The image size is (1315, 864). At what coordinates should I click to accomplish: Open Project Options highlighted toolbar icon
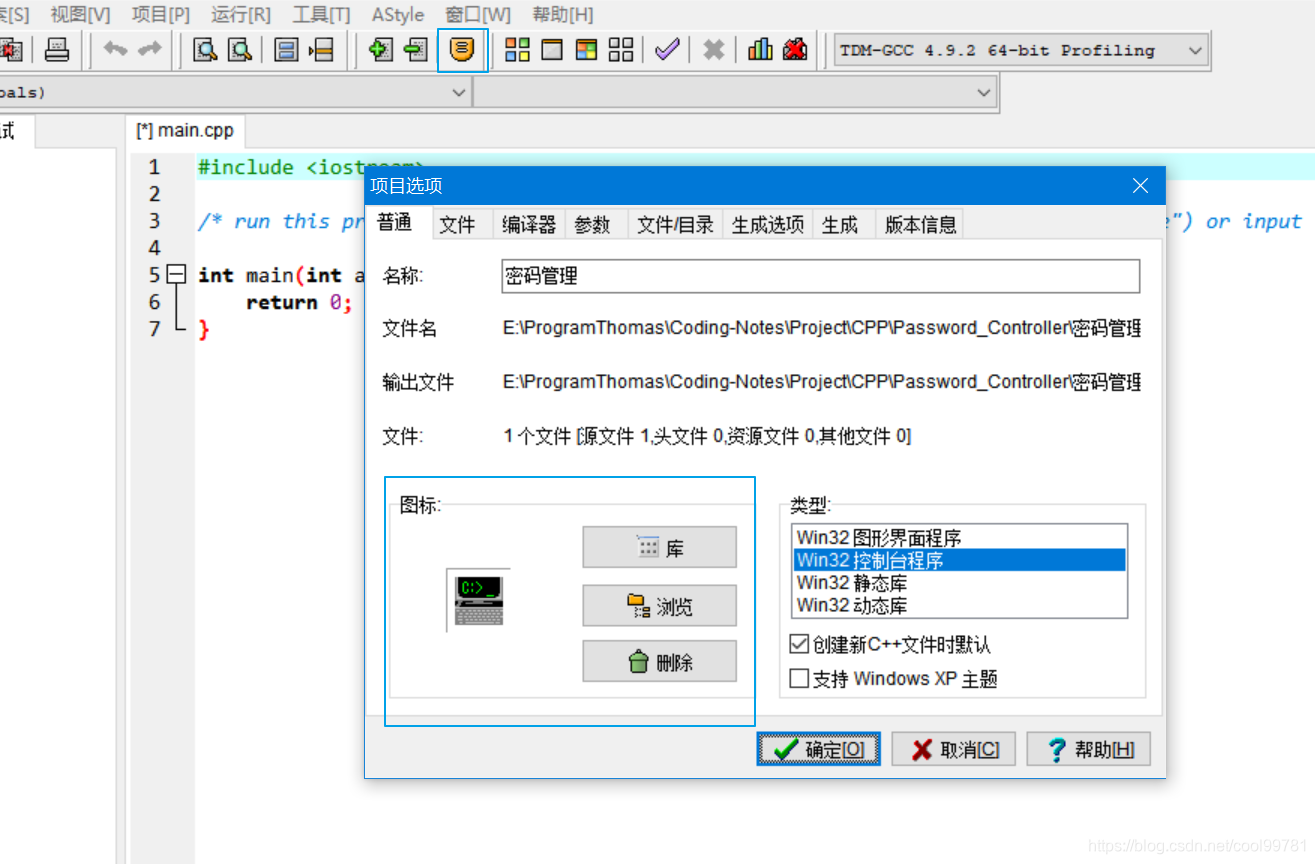point(462,50)
